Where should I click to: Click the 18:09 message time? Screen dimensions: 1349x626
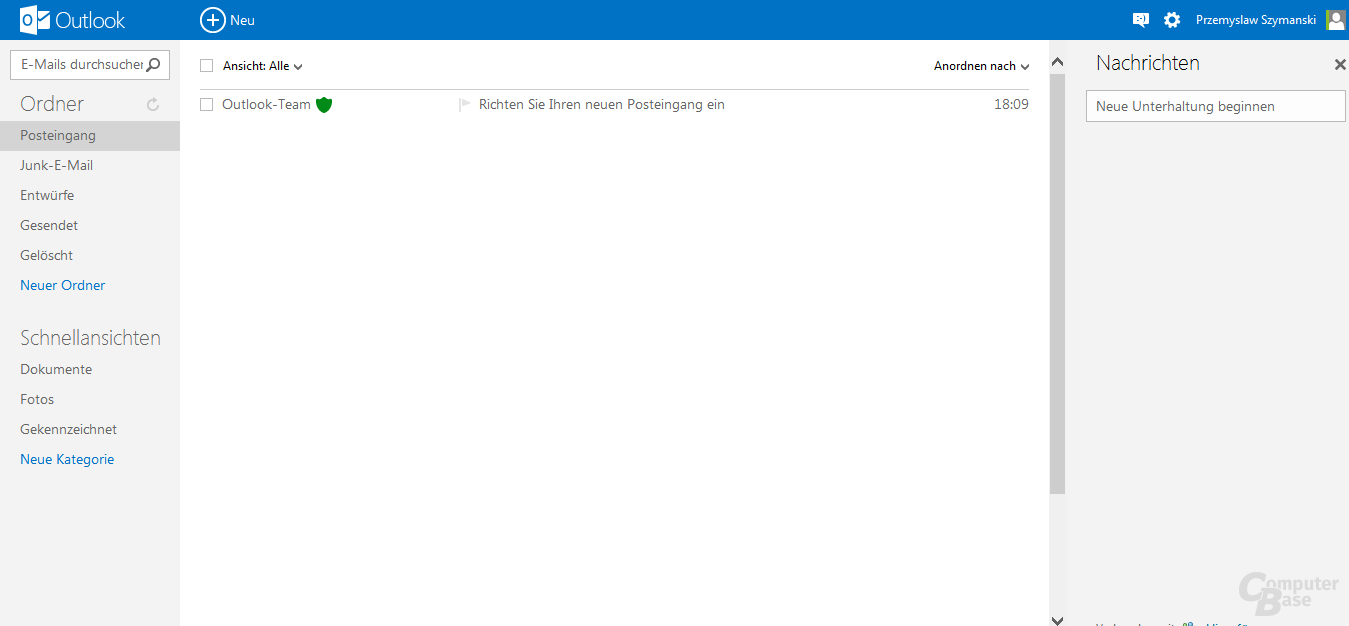point(1011,105)
